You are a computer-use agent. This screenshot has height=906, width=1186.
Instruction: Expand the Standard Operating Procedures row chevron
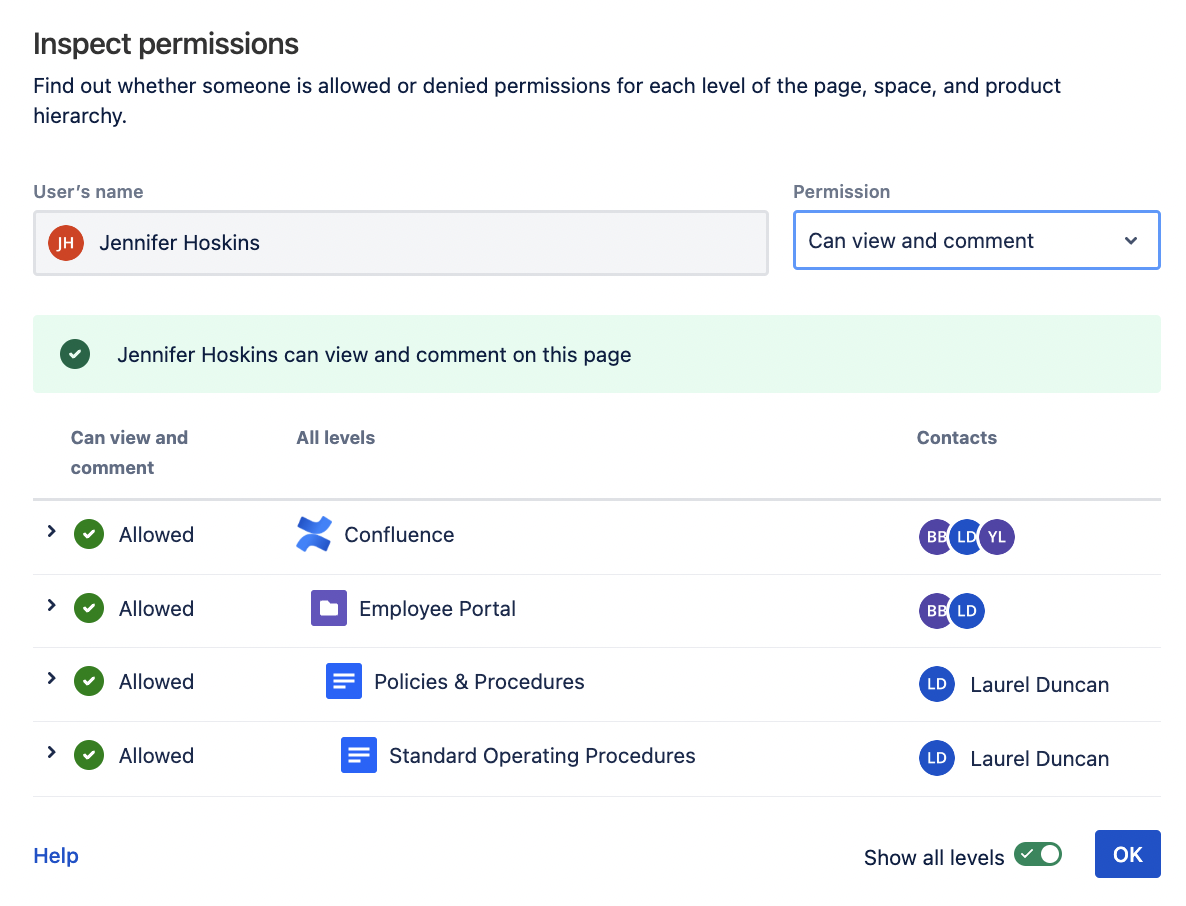pos(51,752)
